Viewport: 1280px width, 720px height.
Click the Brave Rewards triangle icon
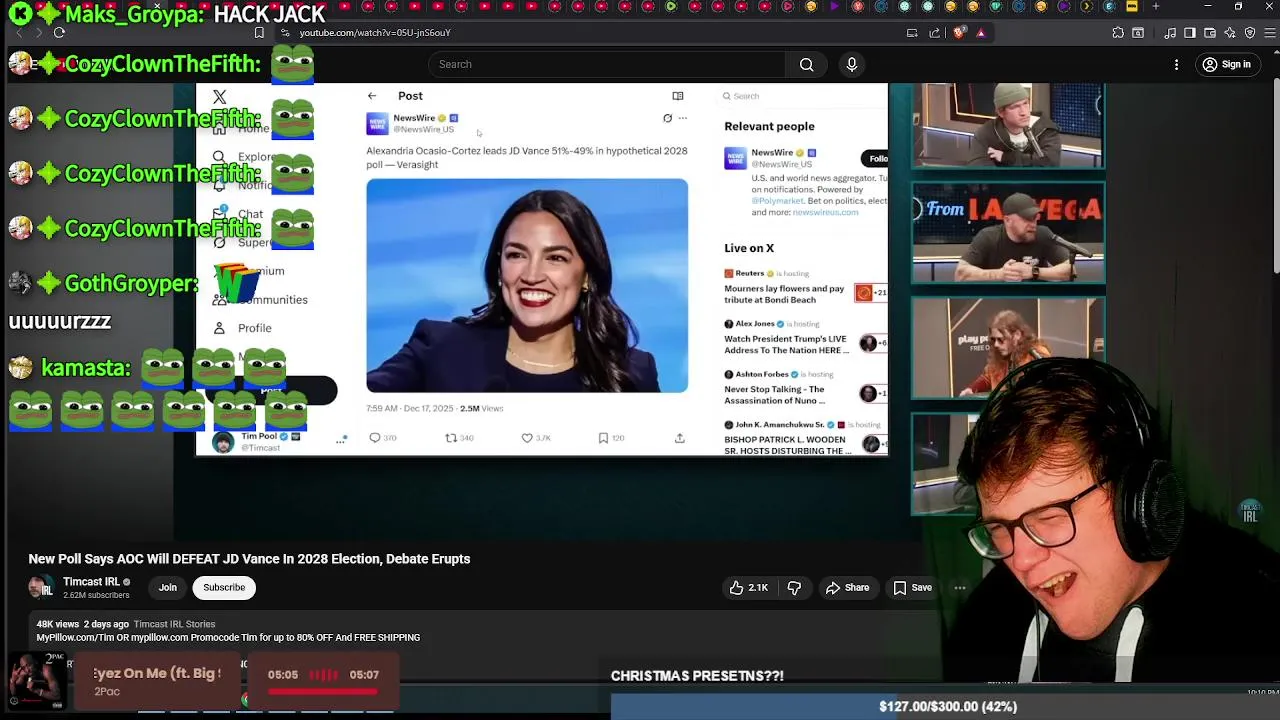(x=980, y=33)
